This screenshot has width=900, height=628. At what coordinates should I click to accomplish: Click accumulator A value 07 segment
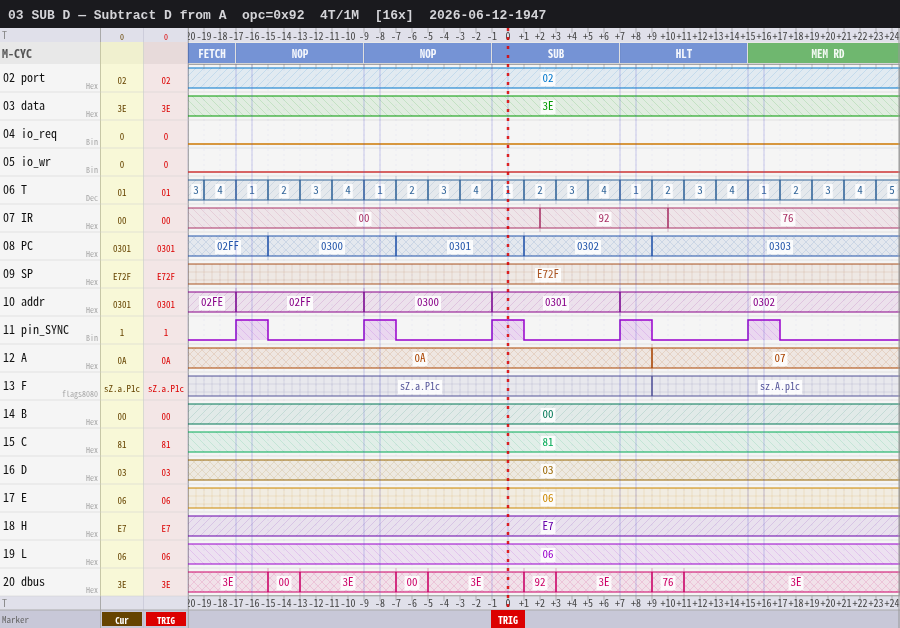(x=776, y=358)
